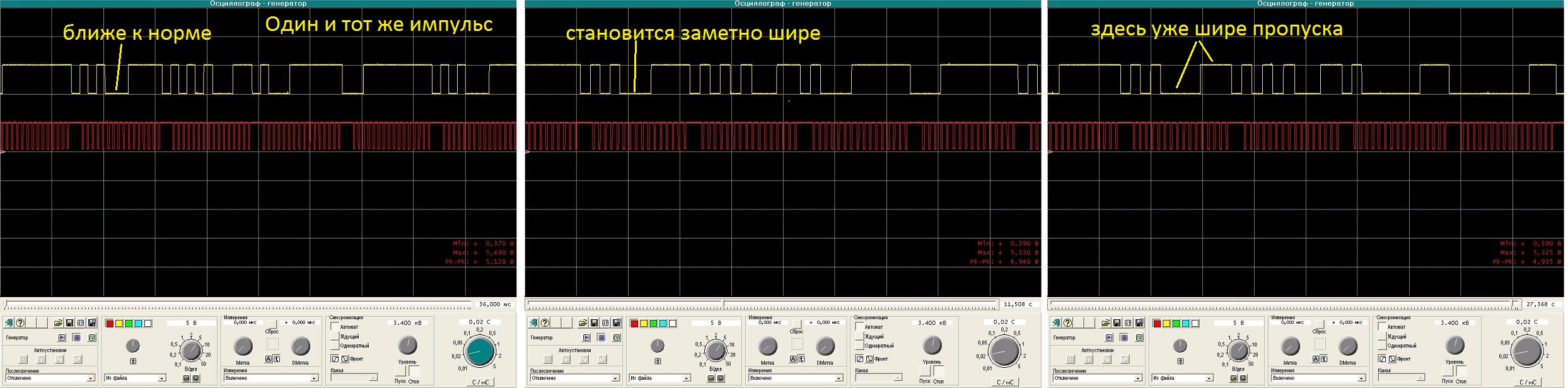Screen dimensions: 1568x388
Task: Save via floppy icon in middle oscilloscope
Action: click(x=594, y=323)
